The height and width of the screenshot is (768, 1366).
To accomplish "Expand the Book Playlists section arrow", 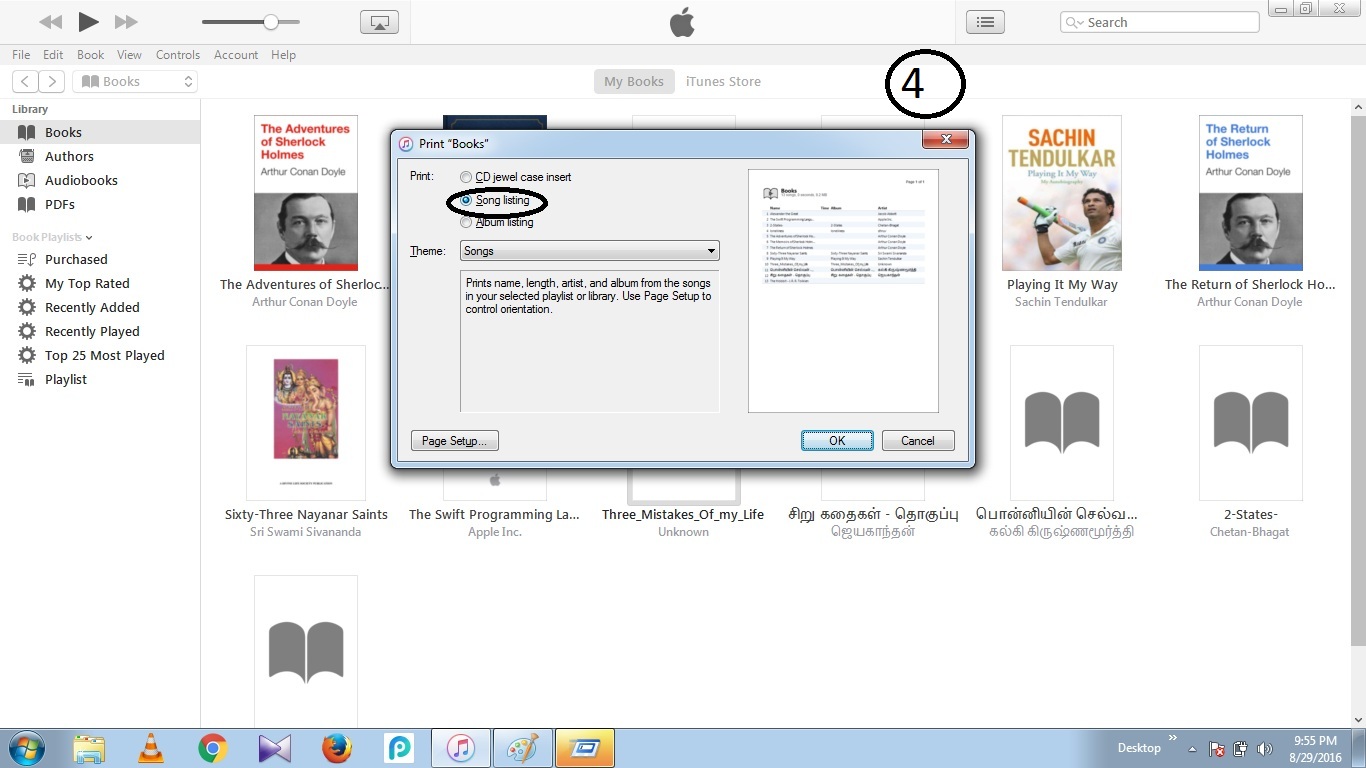I will pyautogui.click(x=89, y=237).
